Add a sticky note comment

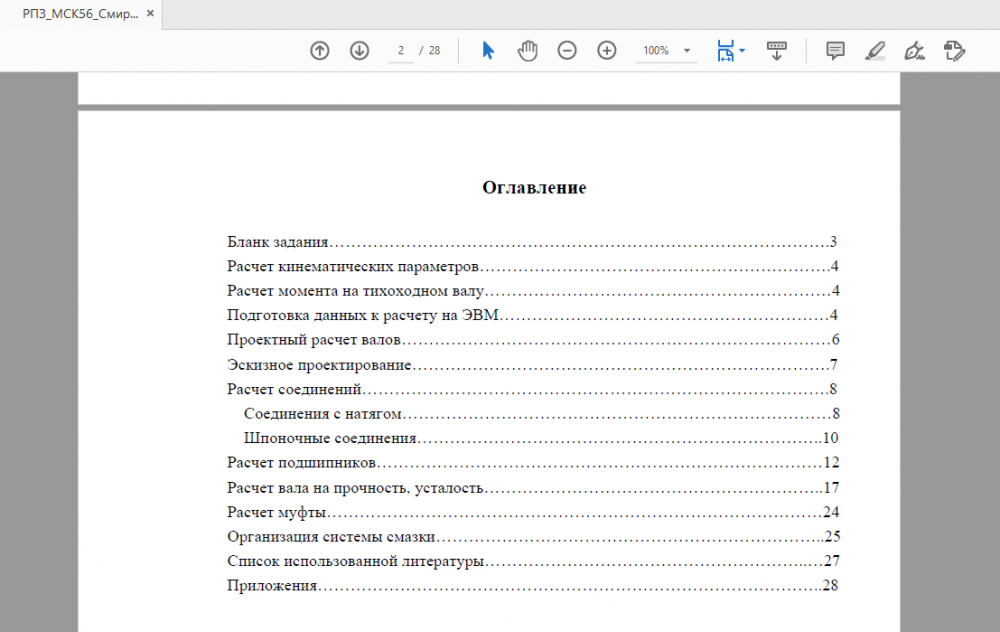coord(835,51)
